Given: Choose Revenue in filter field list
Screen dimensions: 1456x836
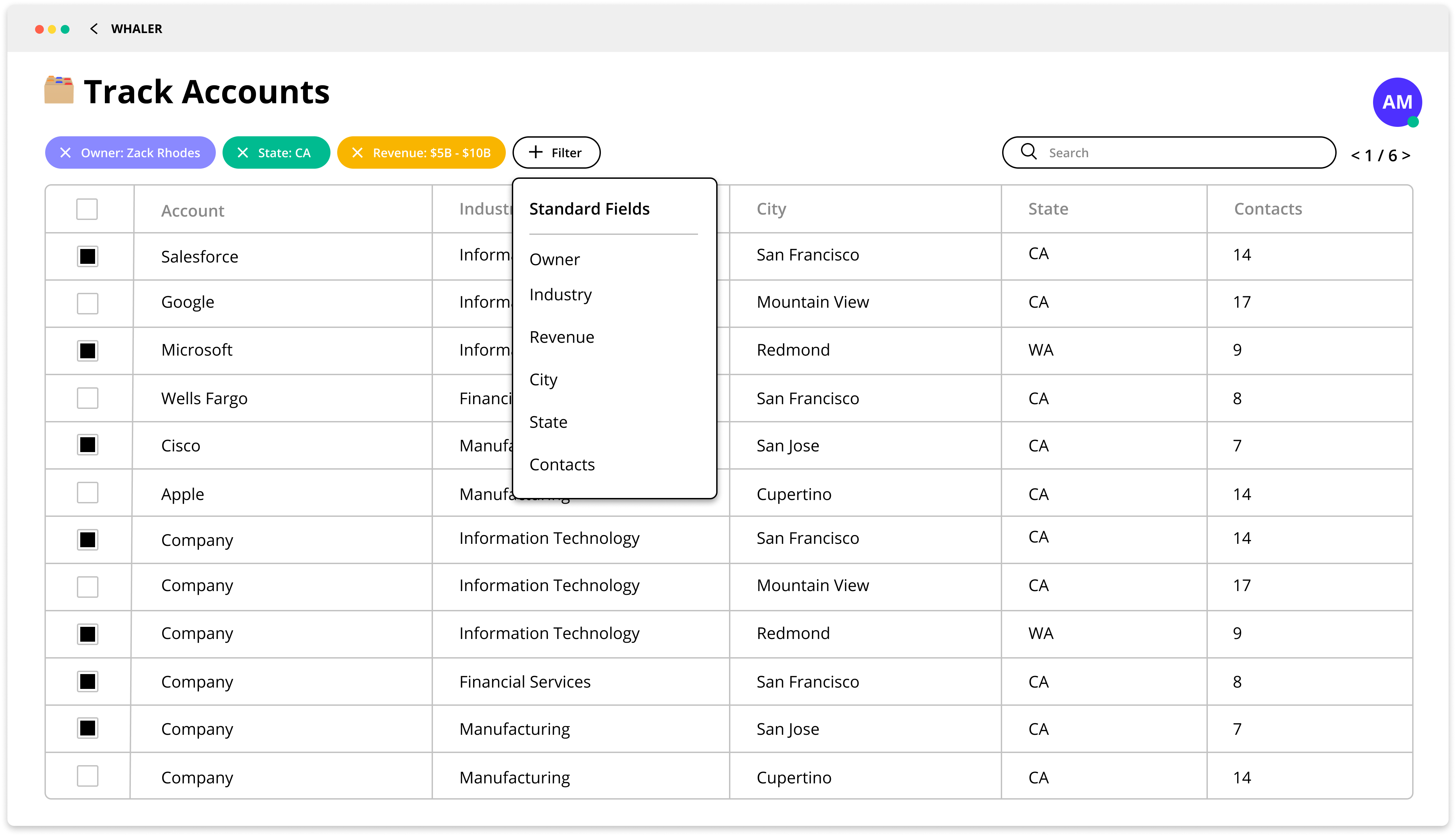Looking at the screenshot, I should (x=562, y=337).
